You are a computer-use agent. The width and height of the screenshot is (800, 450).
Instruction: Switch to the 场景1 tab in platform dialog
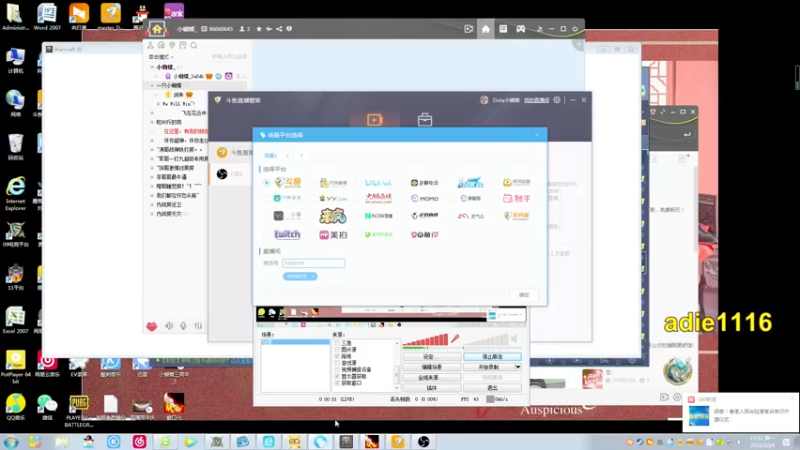[270, 156]
